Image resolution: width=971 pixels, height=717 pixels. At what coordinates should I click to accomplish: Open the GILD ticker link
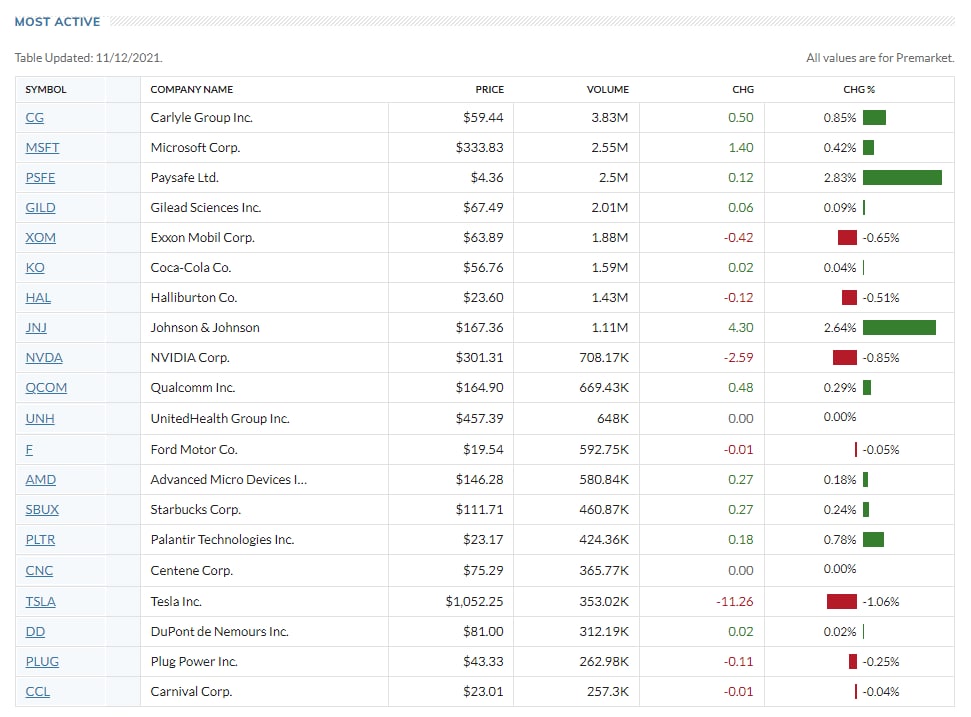40,207
